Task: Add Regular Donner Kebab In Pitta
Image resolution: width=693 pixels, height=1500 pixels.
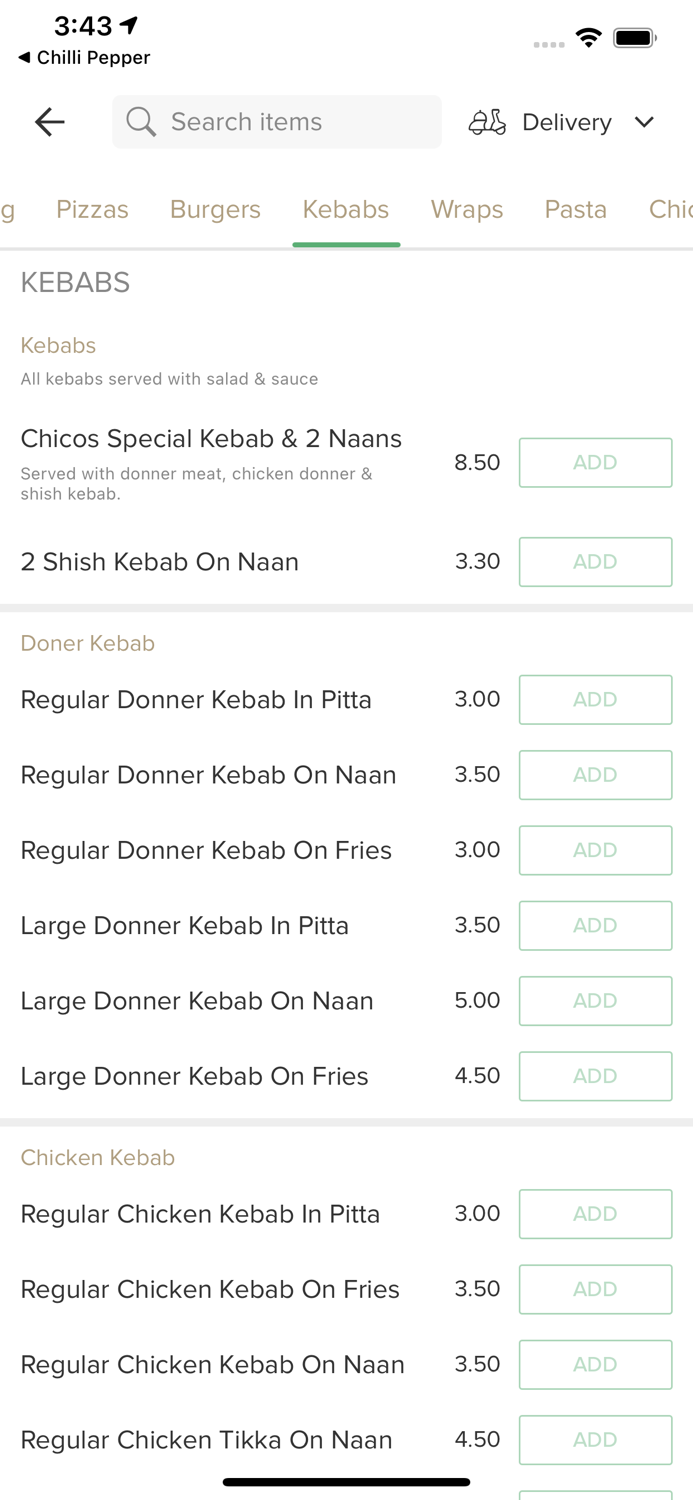Action: [595, 700]
